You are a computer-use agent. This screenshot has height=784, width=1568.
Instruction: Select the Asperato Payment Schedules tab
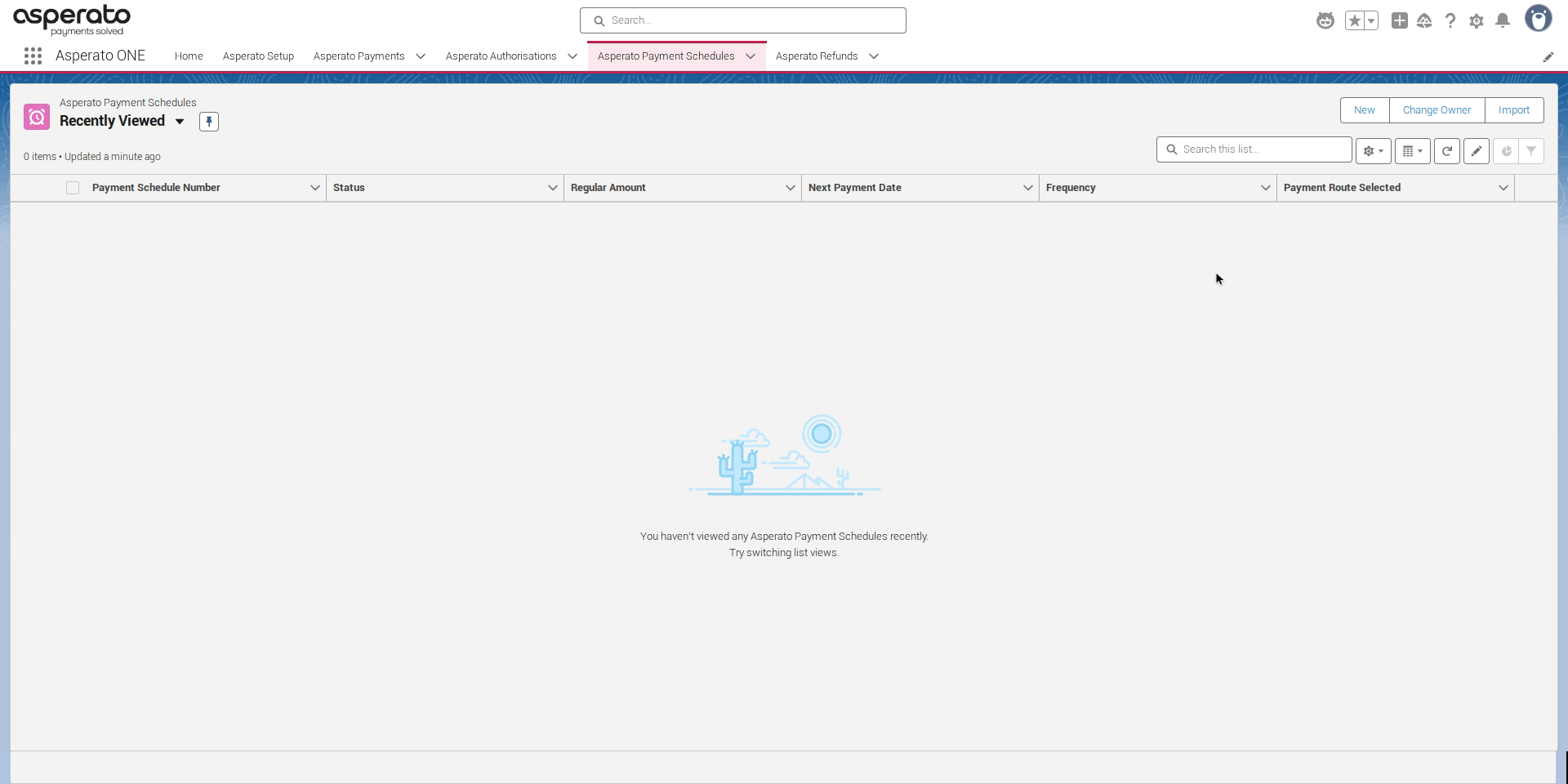pos(666,56)
